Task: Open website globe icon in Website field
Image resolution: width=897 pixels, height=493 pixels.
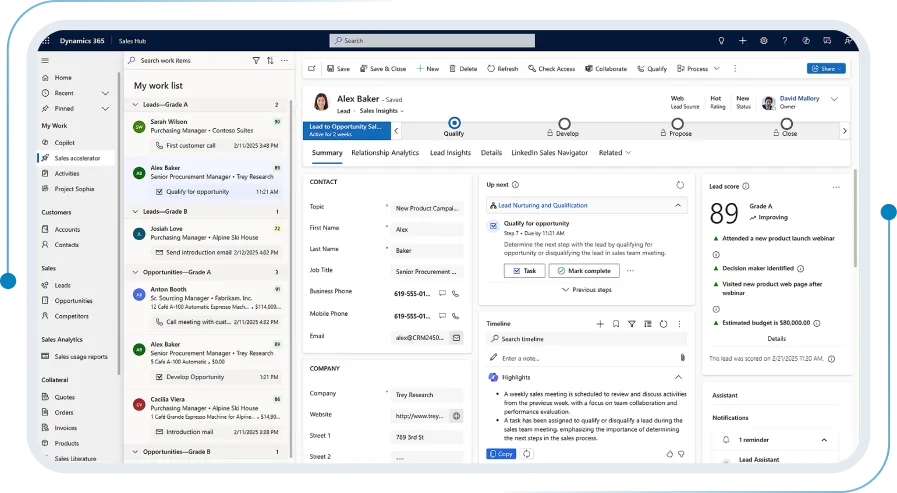Action: [x=457, y=416]
